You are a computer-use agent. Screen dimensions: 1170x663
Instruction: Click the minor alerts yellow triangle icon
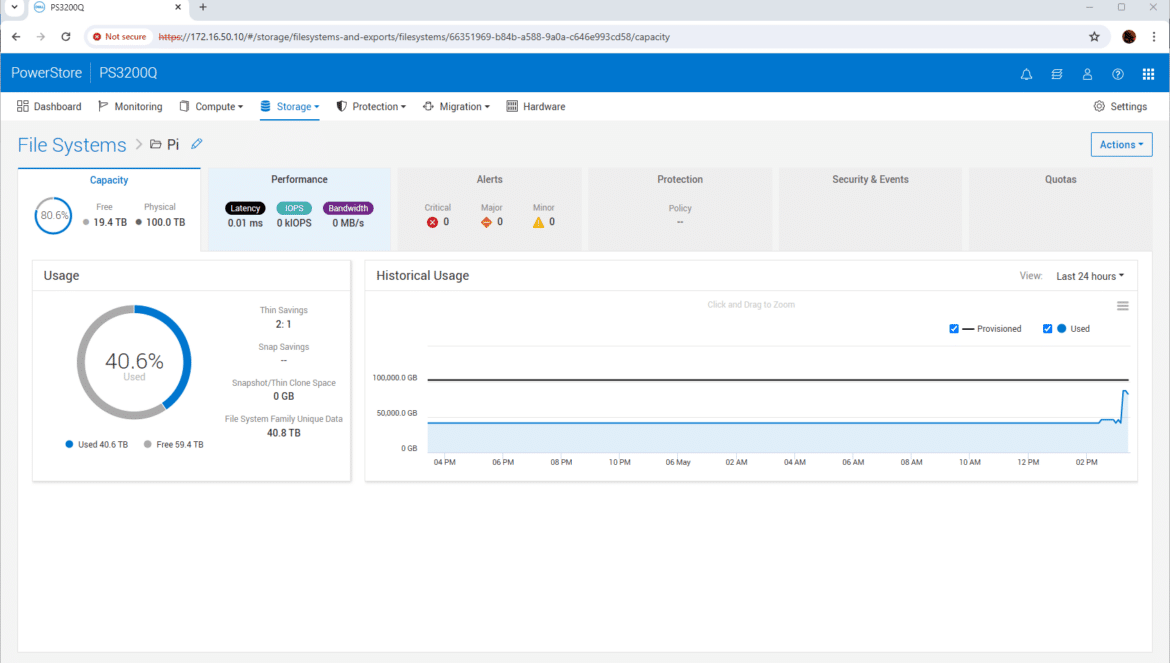click(538, 222)
